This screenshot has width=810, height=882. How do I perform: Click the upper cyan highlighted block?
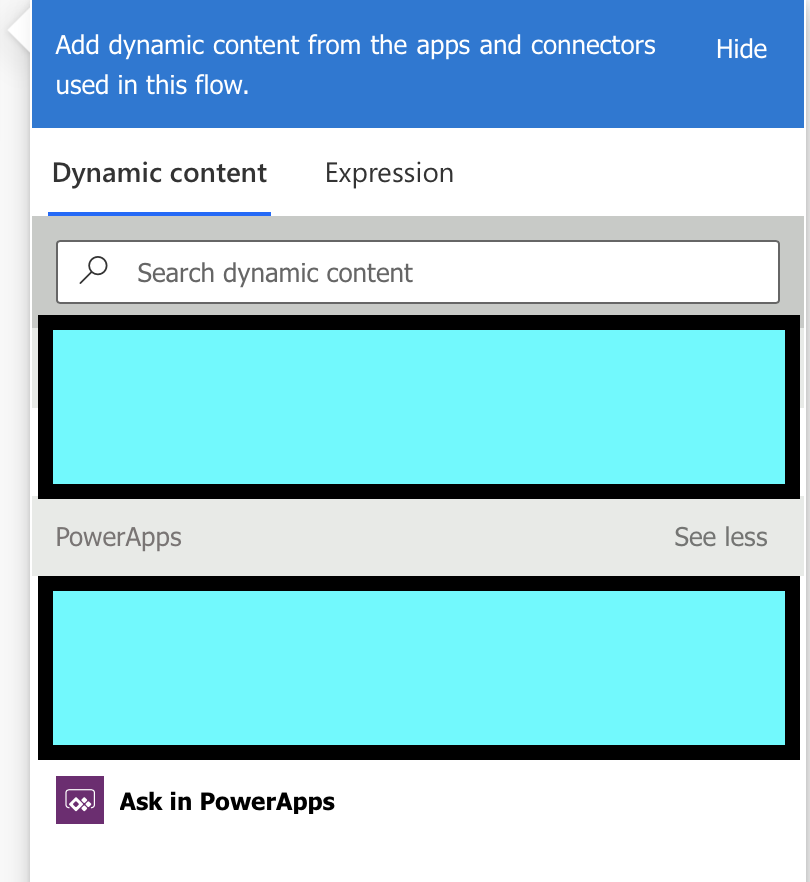418,407
